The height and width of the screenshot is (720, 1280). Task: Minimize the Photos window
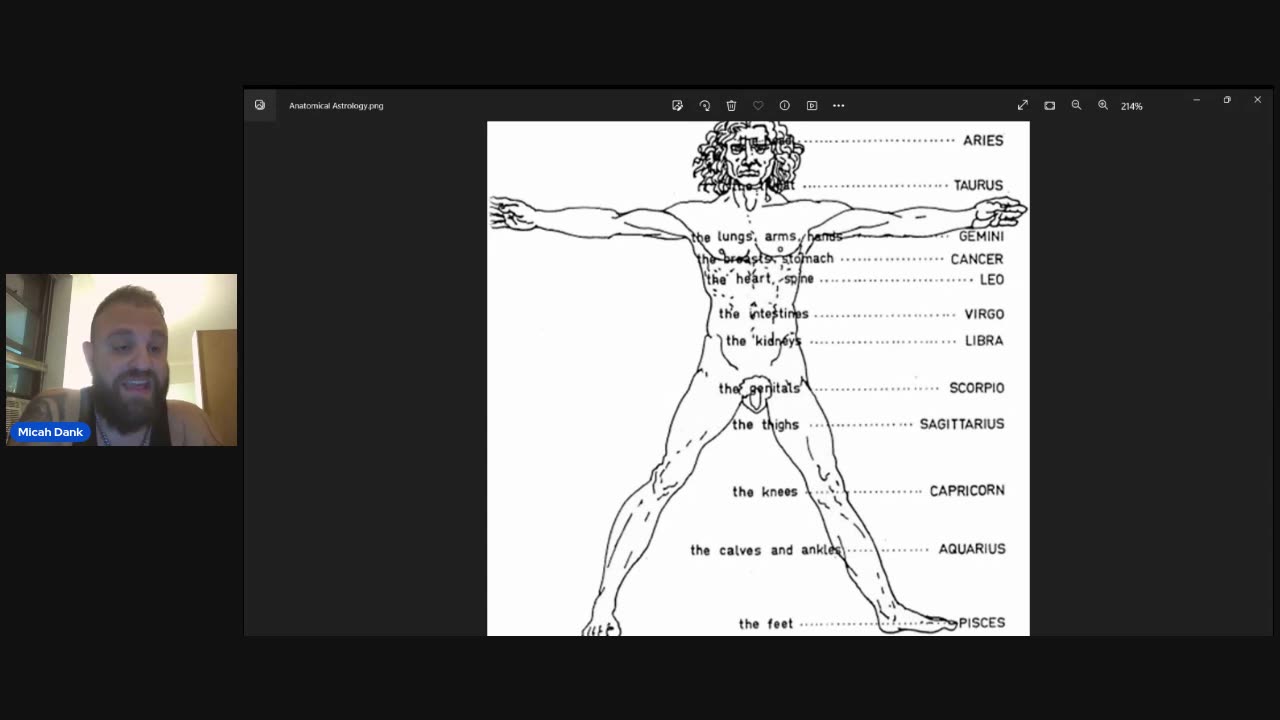click(x=1196, y=100)
